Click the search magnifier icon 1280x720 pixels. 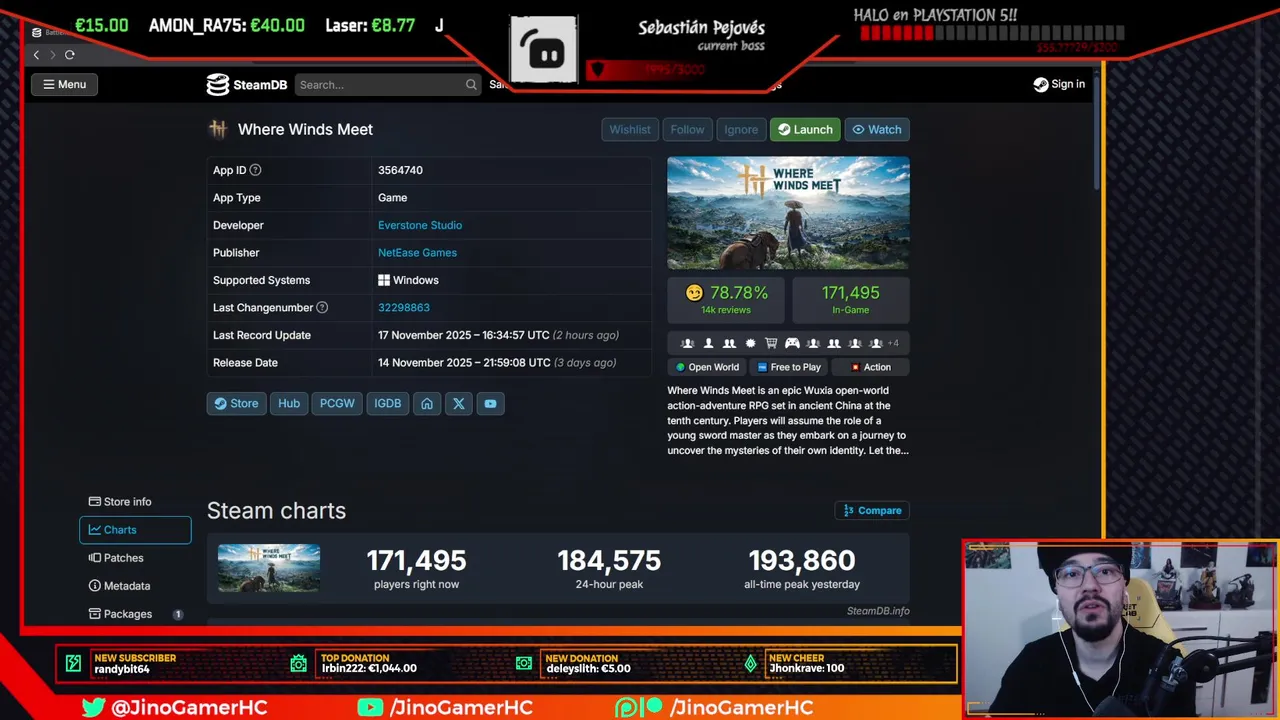click(471, 85)
